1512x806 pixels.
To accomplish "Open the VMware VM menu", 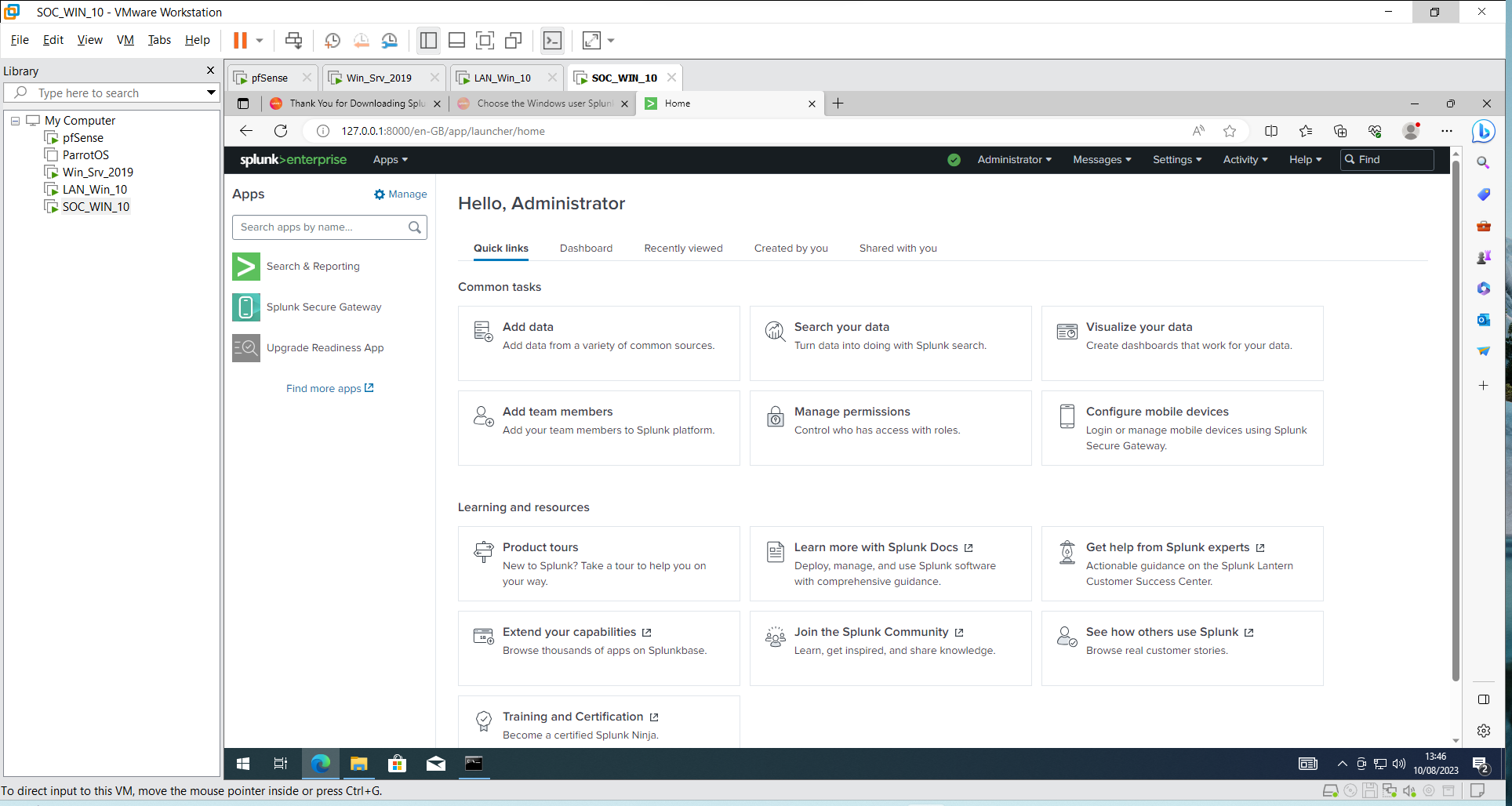I will pyautogui.click(x=125, y=40).
